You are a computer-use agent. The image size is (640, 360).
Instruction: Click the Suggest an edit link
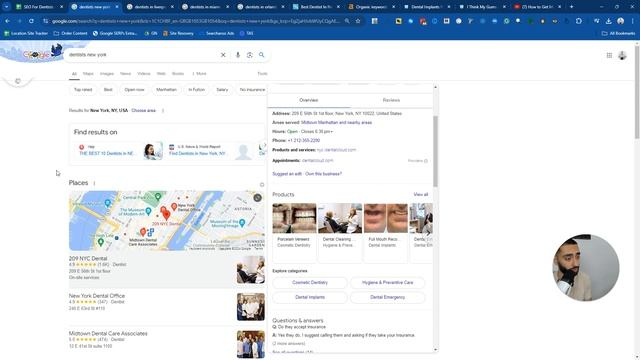pyautogui.click(x=287, y=174)
